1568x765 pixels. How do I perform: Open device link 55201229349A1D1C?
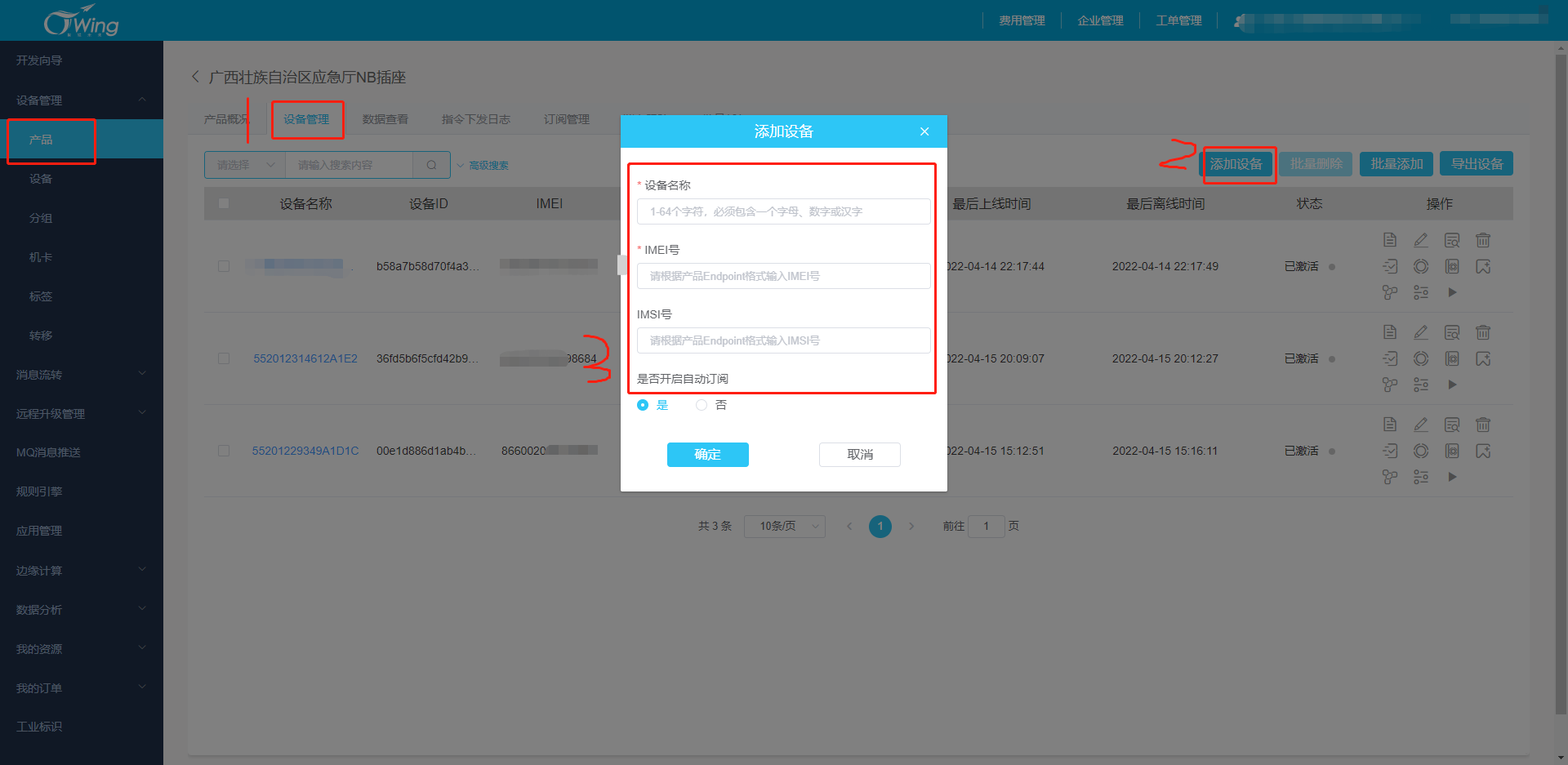305,451
